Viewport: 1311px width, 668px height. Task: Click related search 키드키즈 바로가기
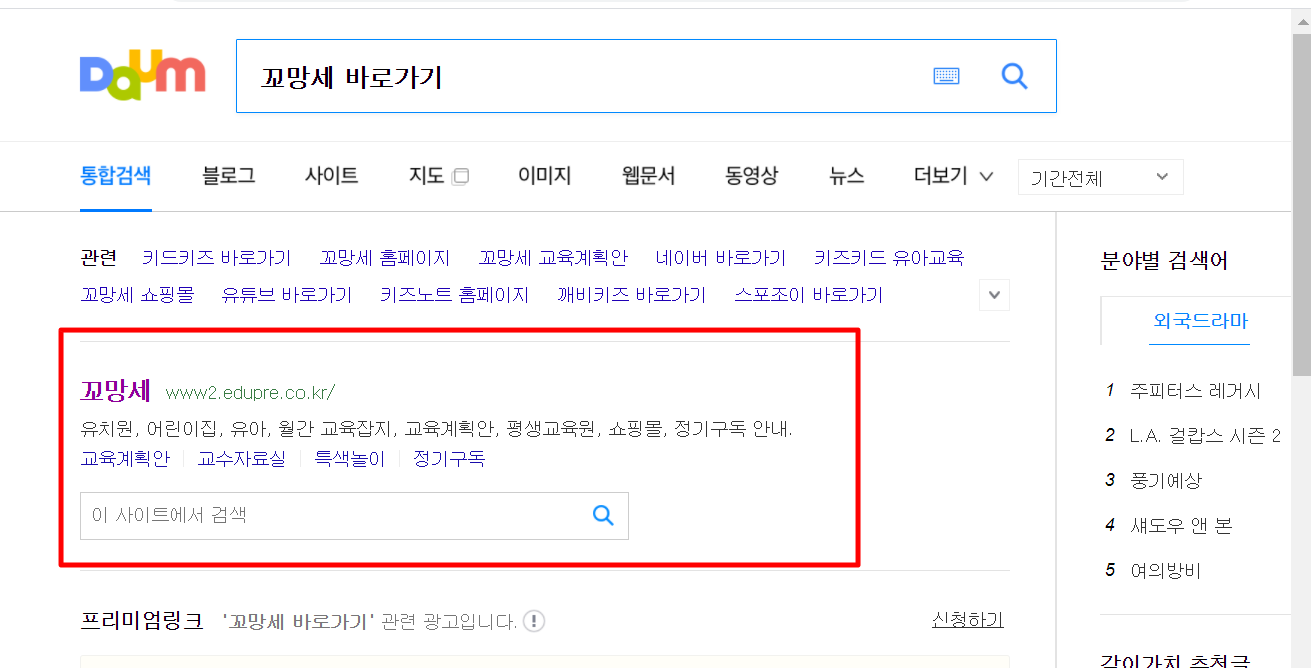(x=217, y=258)
